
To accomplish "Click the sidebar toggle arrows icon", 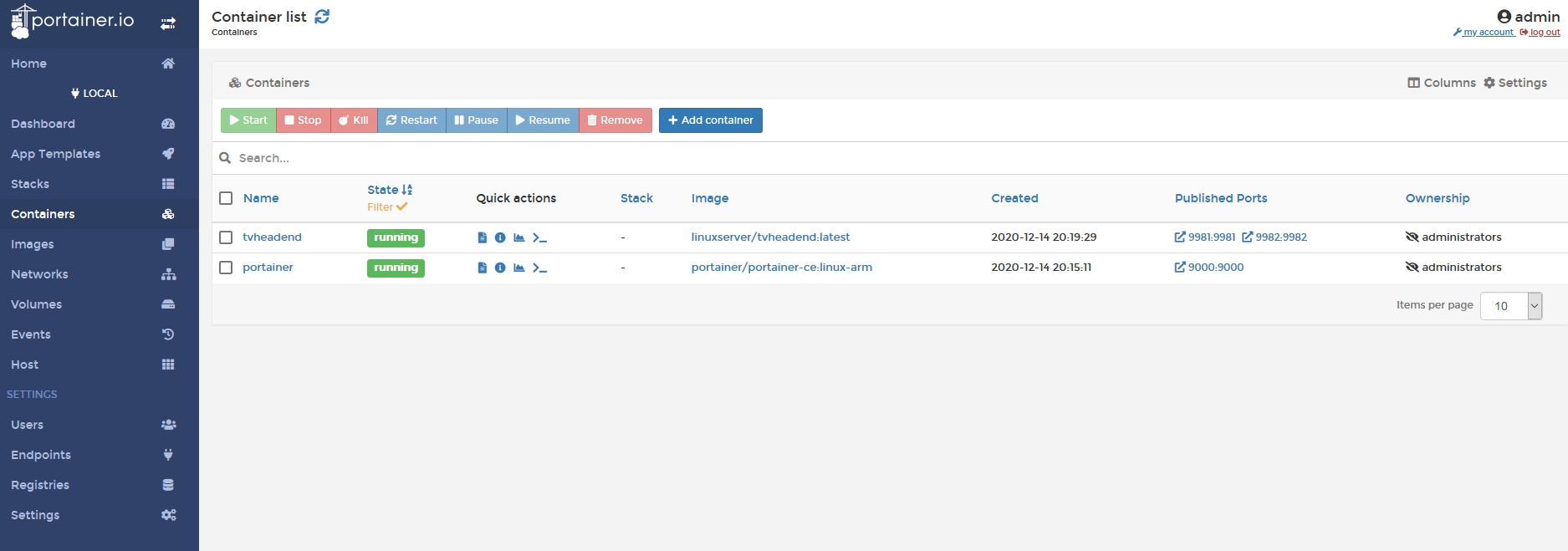I will 168,23.
